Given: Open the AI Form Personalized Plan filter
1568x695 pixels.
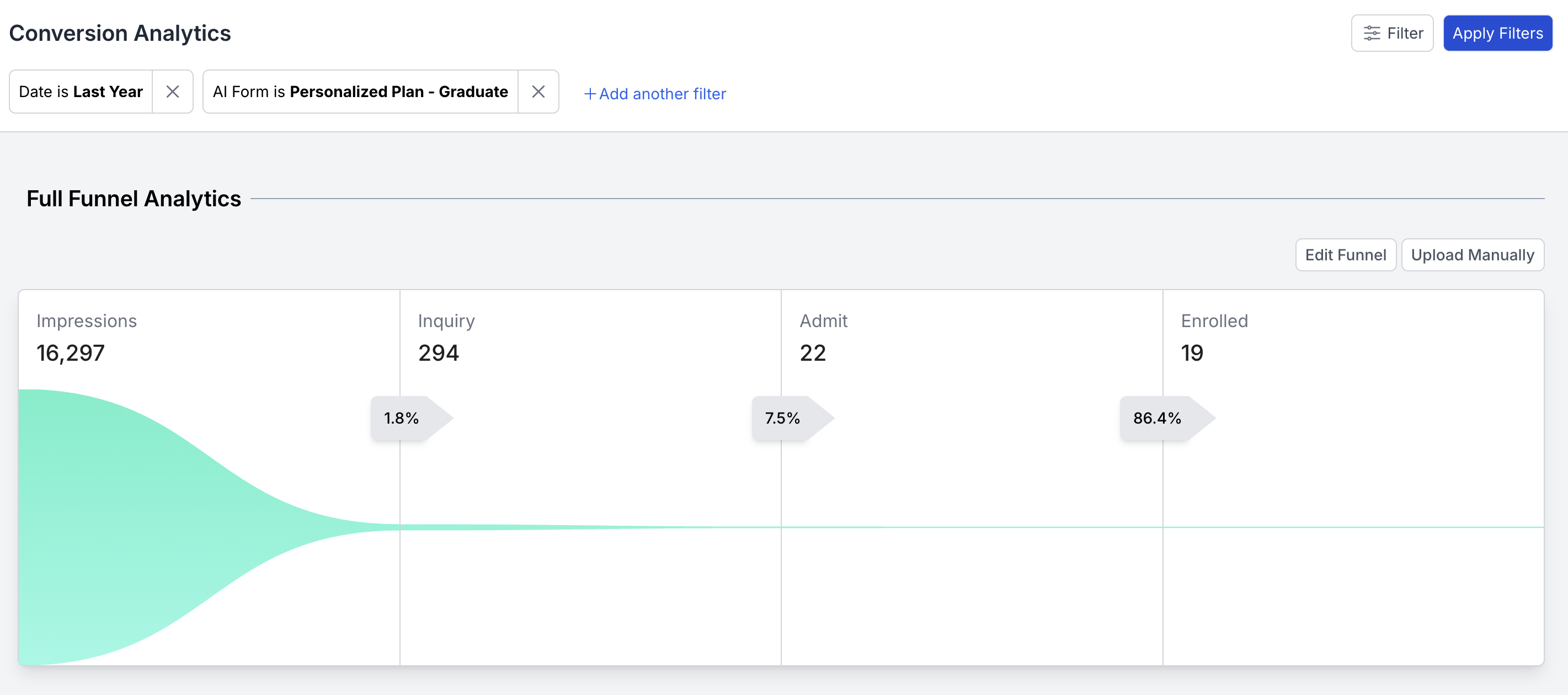Looking at the screenshot, I should [360, 91].
